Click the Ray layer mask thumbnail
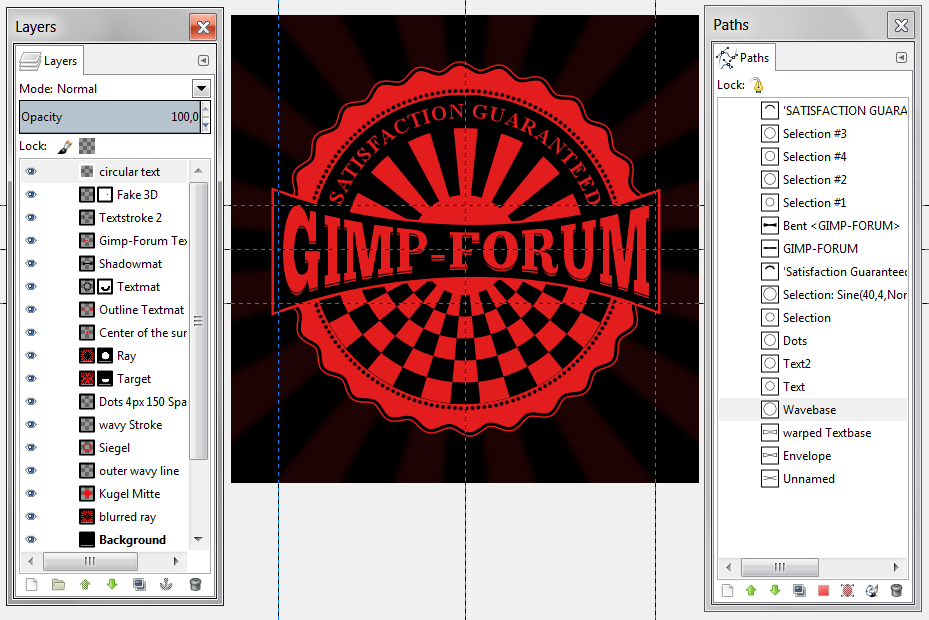Viewport: 929px width, 620px height. pos(105,356)
